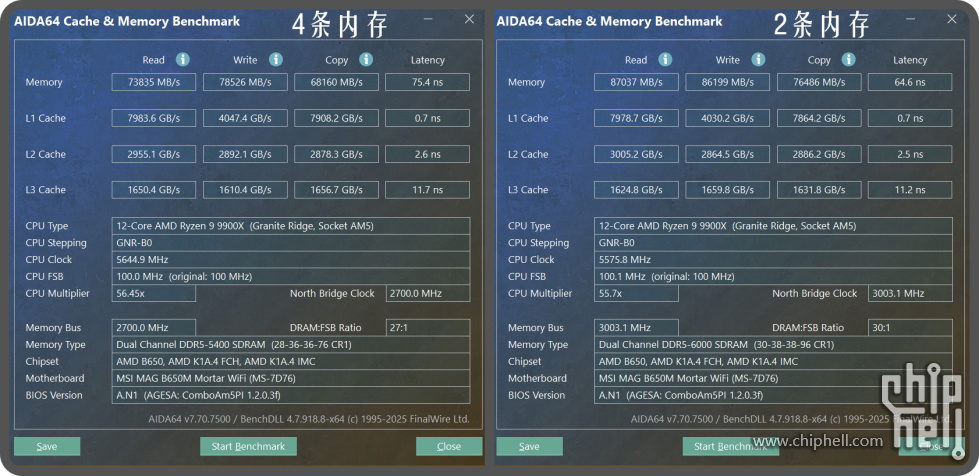The image size is (979, 476).
Task: Click L3 copy value 1631.8 GB/s
Action: [x=819, y=190]
